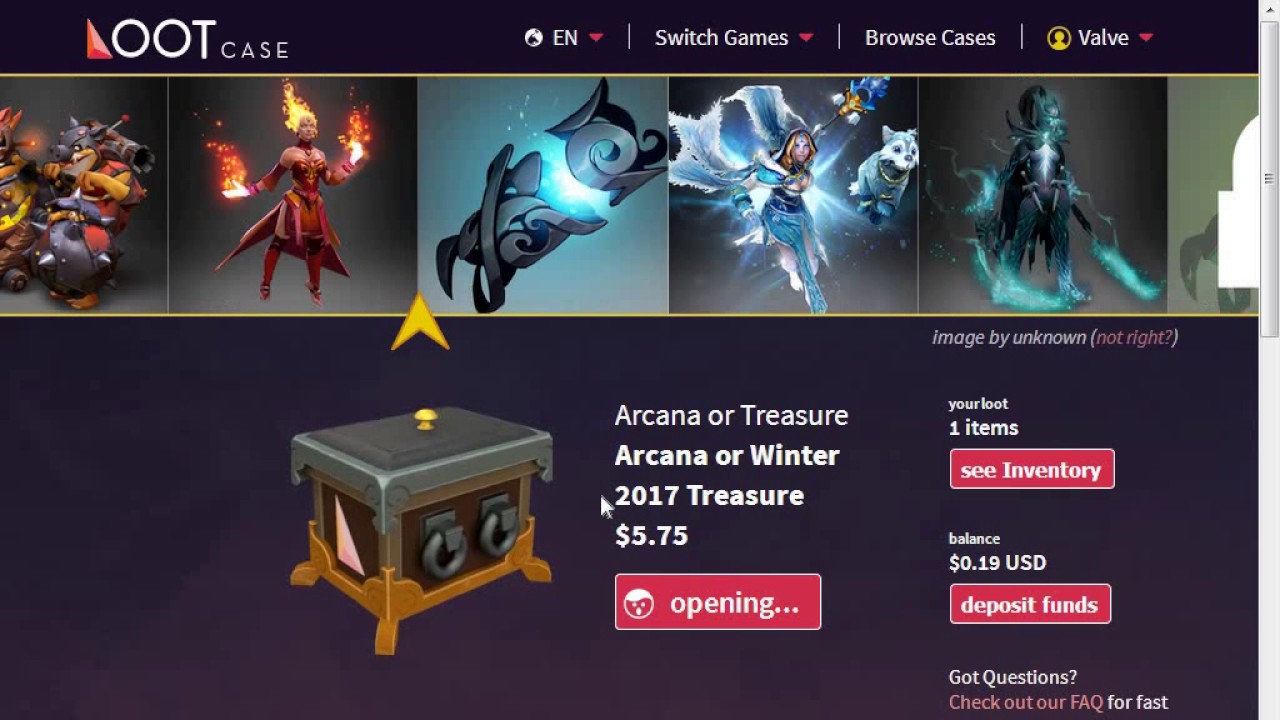Click the face icon on opening button
The height and width of the screenshot is (720, 1280).
pyautogui.click(x=639, y=603)
